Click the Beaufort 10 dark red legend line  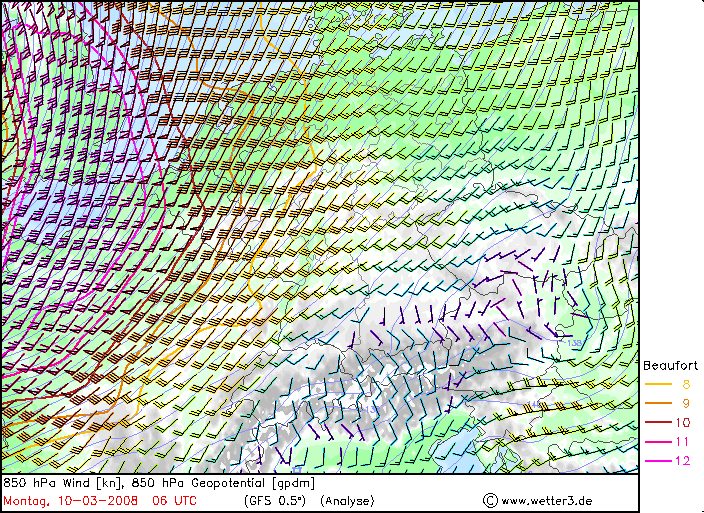click(x=657, y=422)
